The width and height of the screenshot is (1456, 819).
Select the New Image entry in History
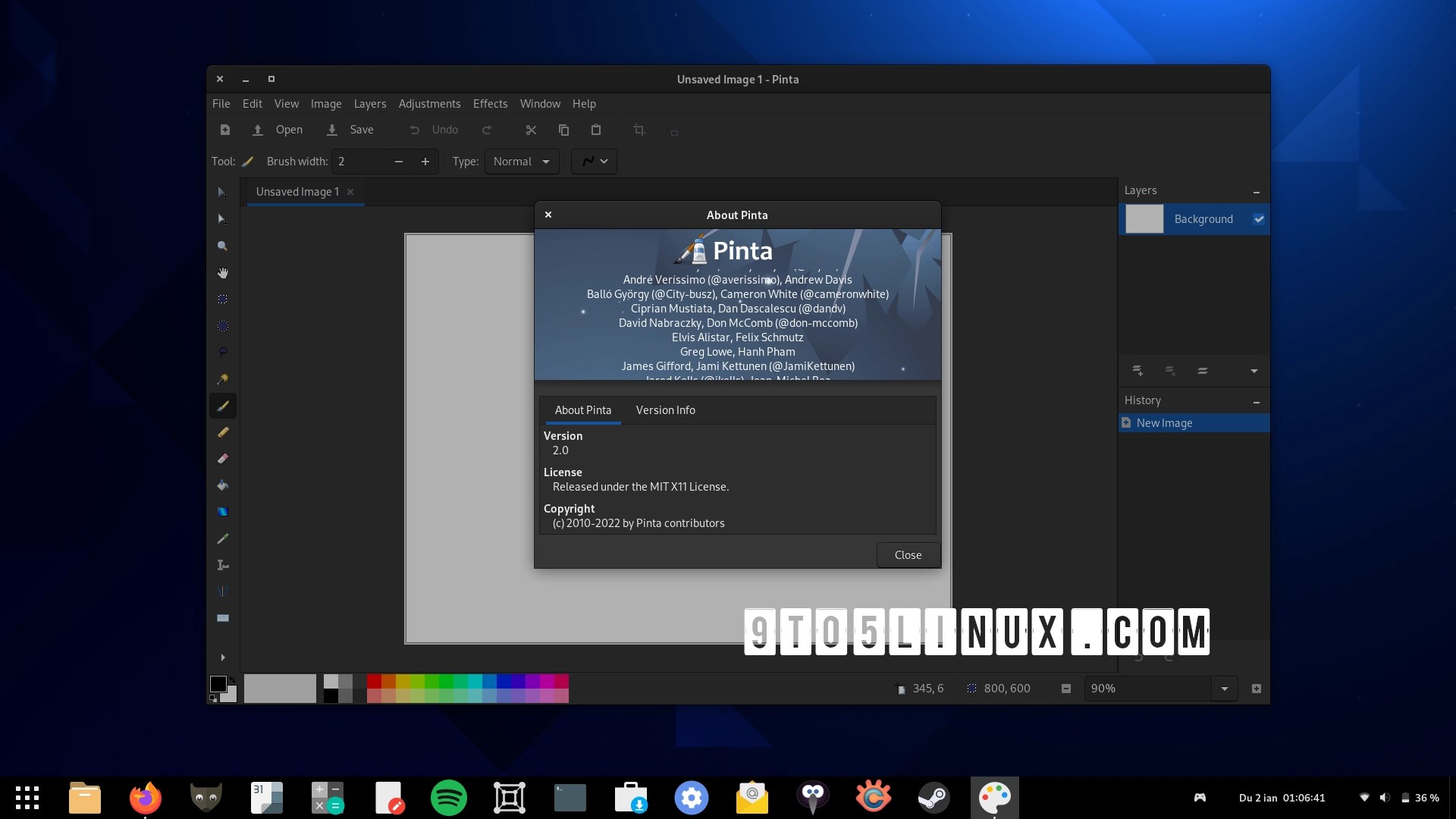pos(1164,422)
